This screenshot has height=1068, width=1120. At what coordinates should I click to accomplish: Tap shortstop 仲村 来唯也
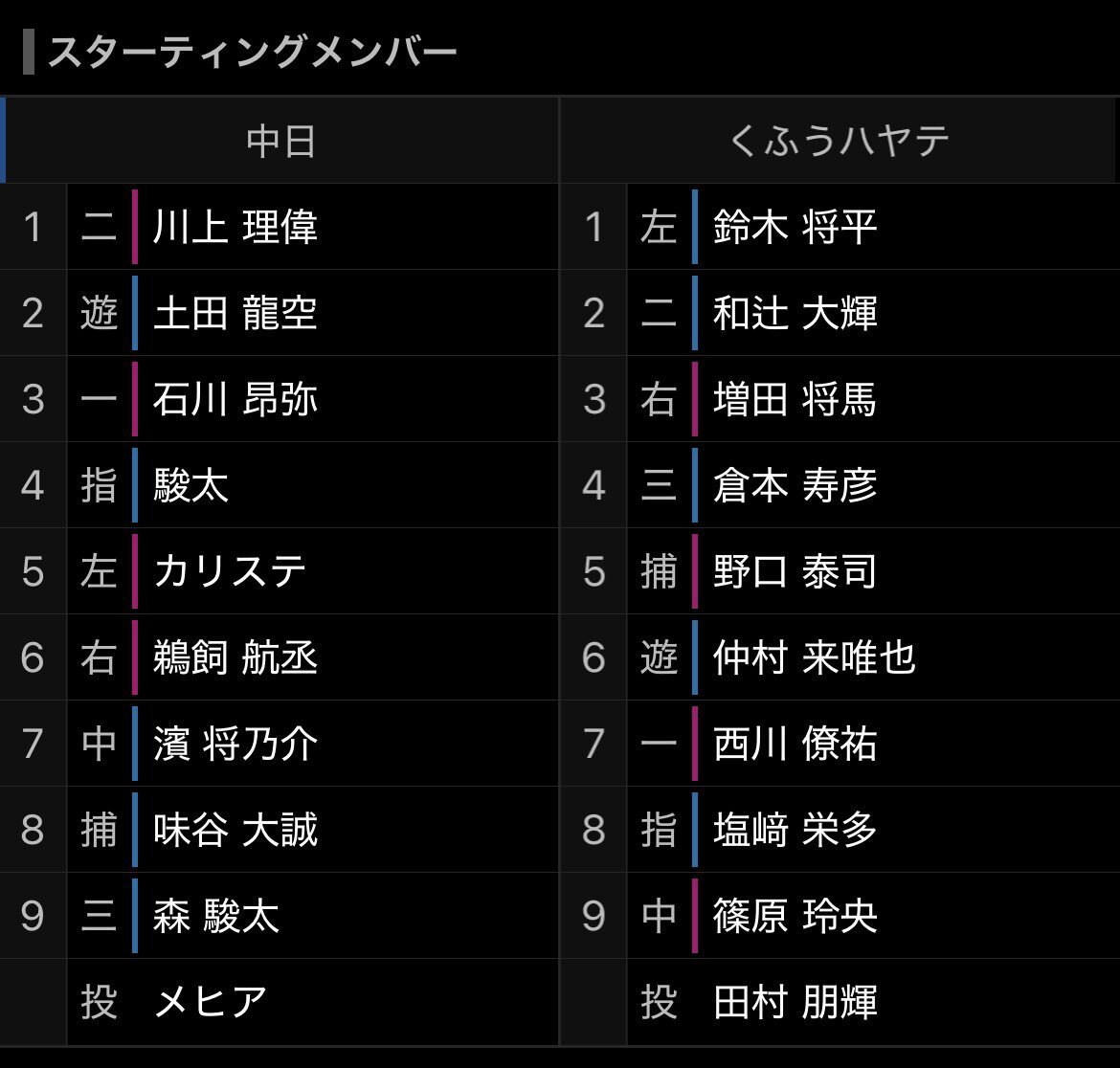[815, 657]
